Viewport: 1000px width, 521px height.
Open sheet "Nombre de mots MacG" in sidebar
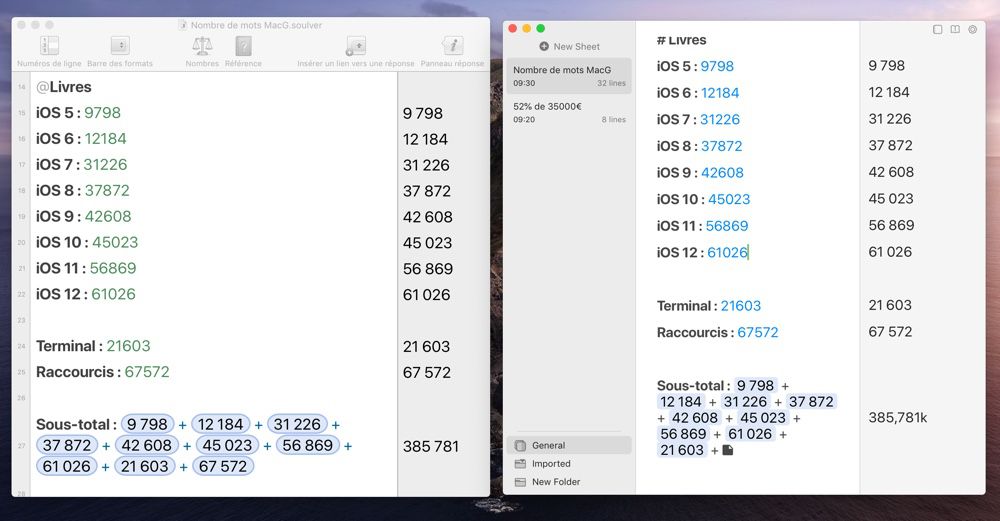pos(569,76)
